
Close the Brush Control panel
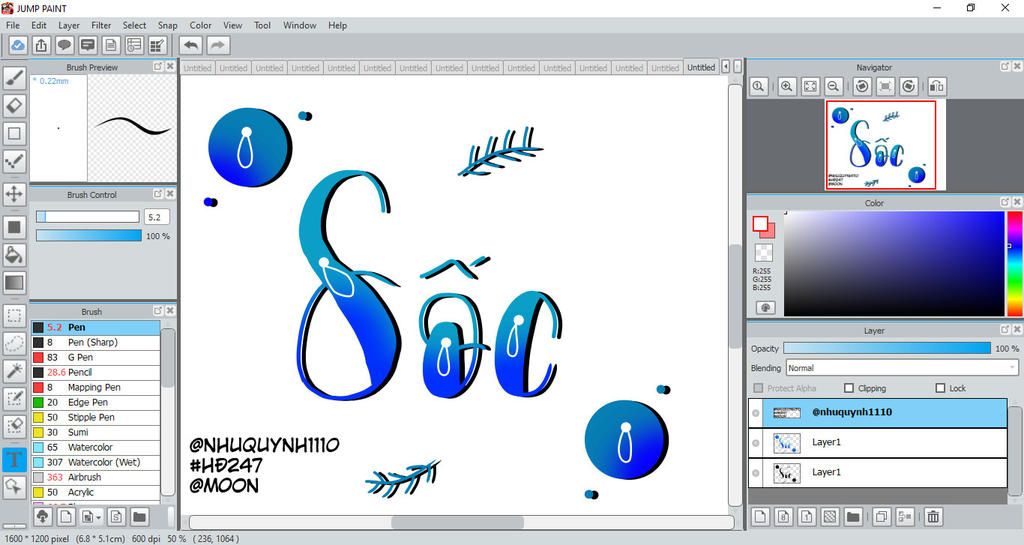pyautogui.click(x=170, y=194)
